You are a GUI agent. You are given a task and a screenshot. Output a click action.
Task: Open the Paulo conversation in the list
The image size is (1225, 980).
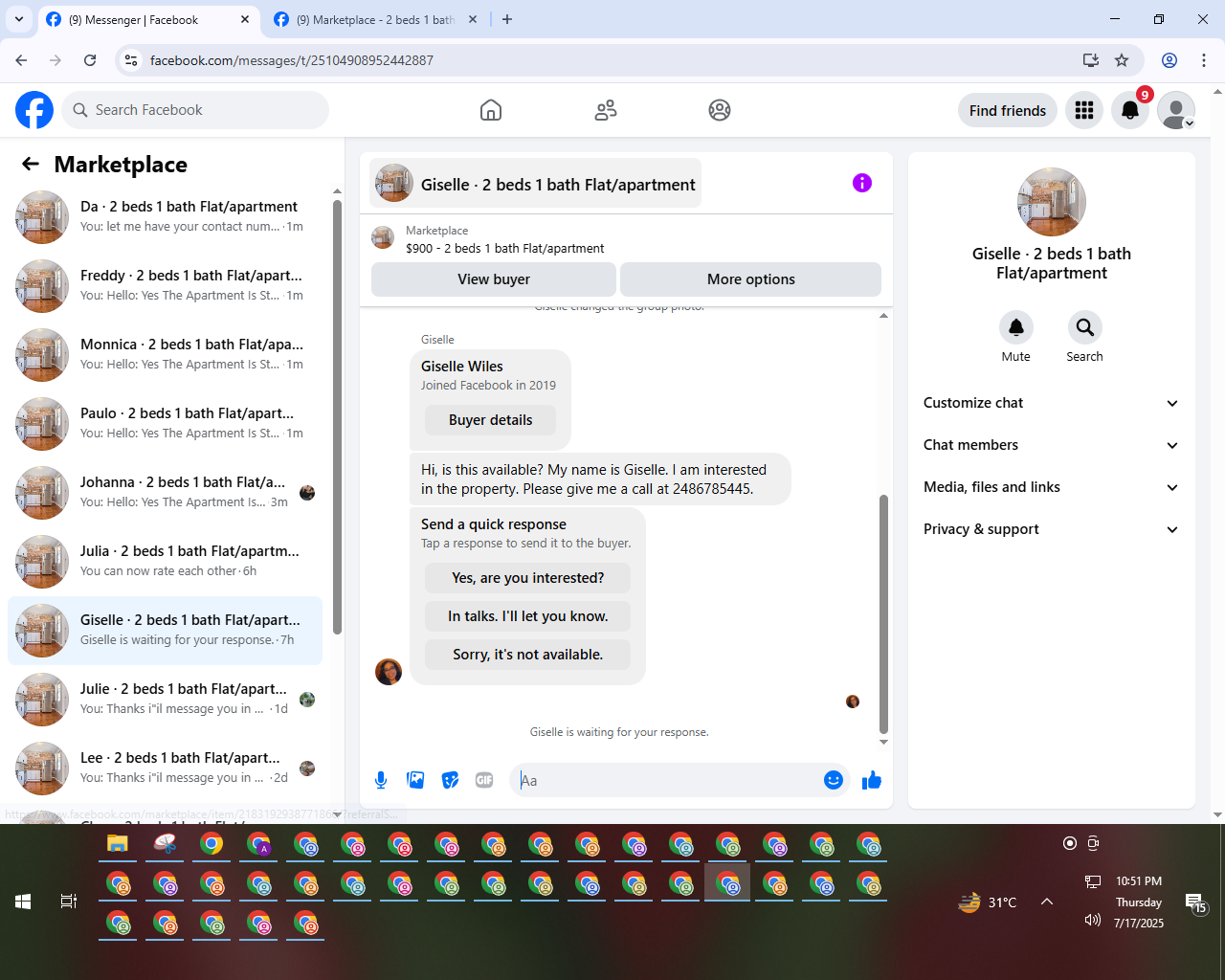pos(165,424)
